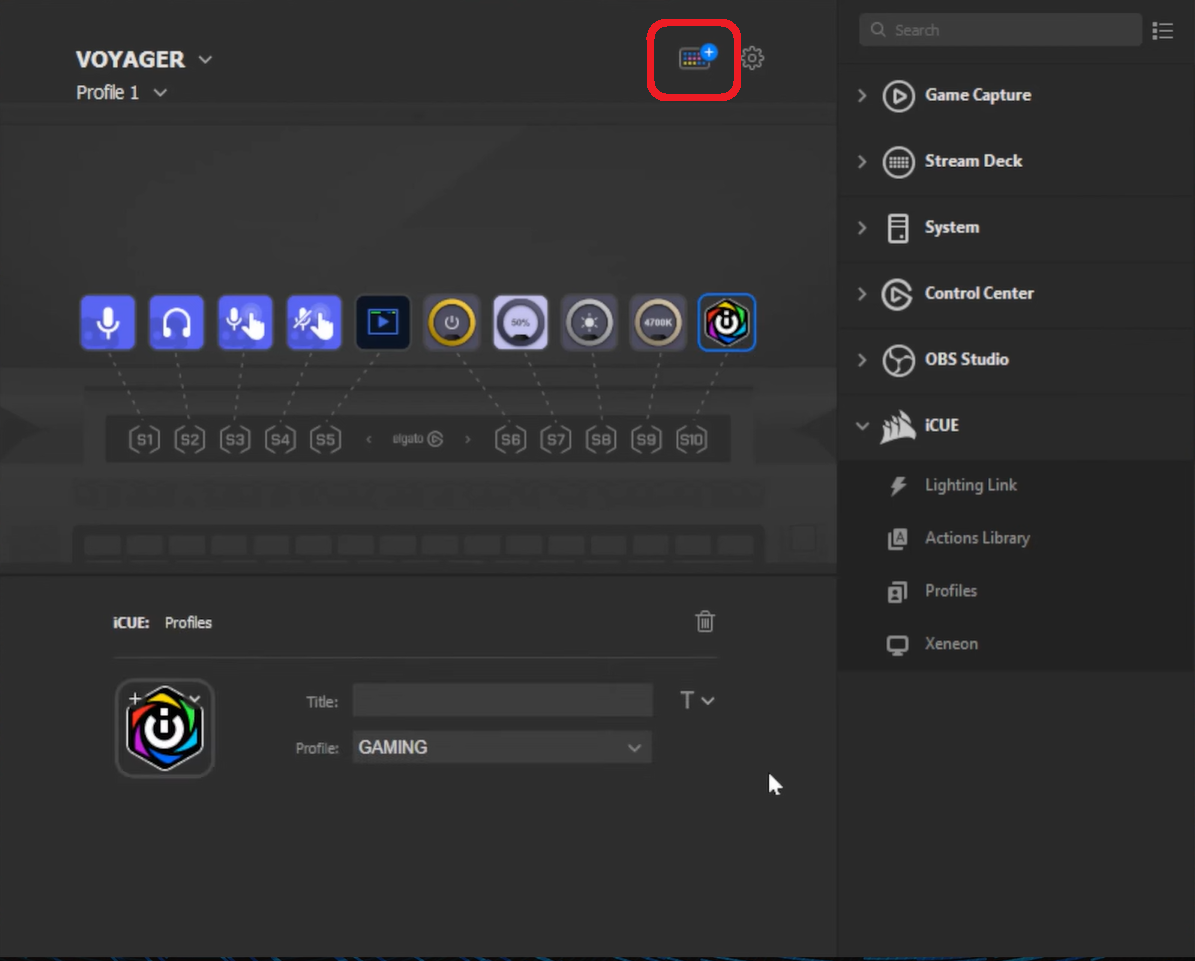Click the iCUE profile key thumbnail
Image resolution: width=1195 pixels, height=961 pixels.
coord(164,728)
